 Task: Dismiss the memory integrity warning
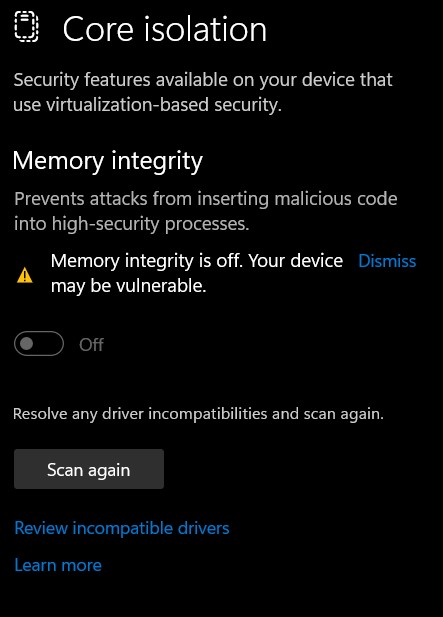click(x=387, y=261)
